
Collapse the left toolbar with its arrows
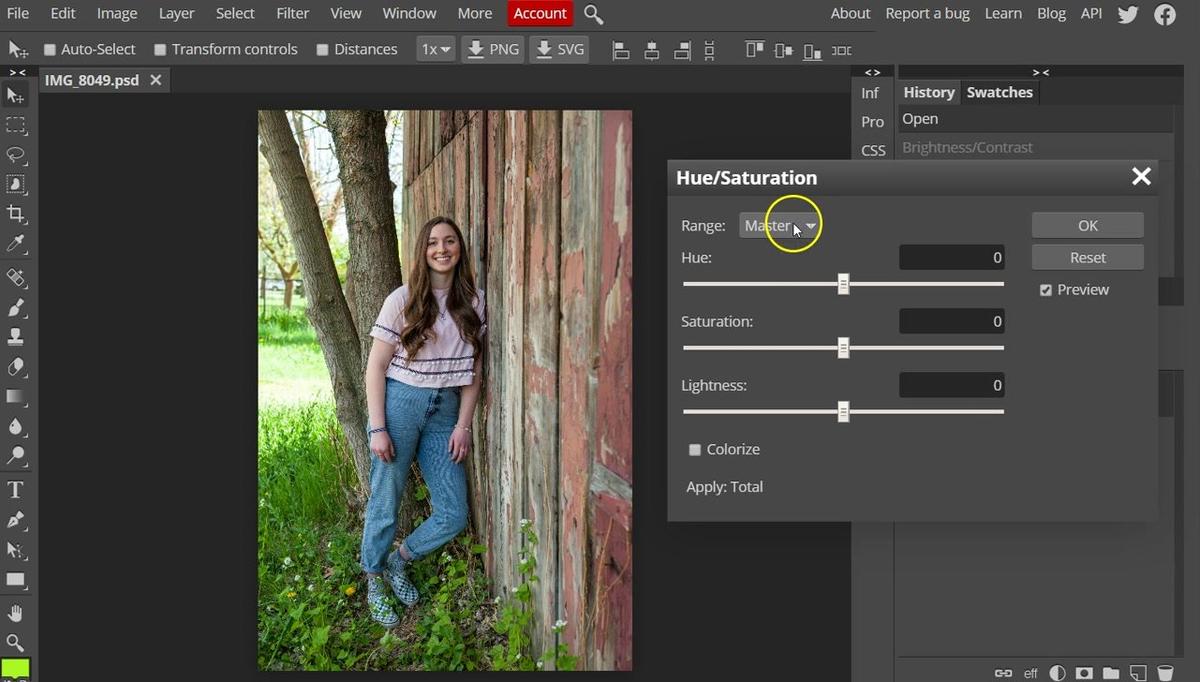click(17, 72)
